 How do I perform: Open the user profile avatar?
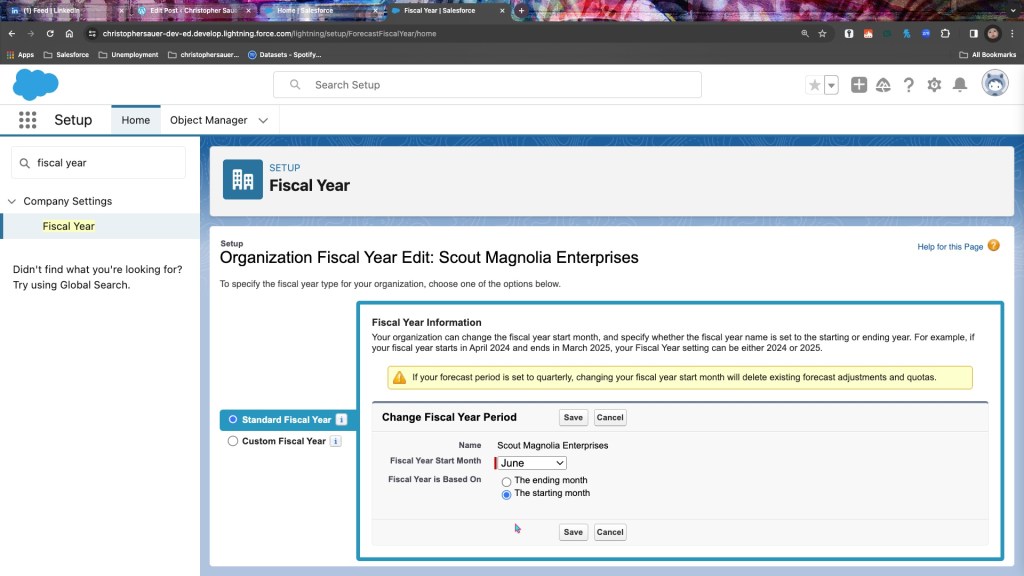[994, 84]
